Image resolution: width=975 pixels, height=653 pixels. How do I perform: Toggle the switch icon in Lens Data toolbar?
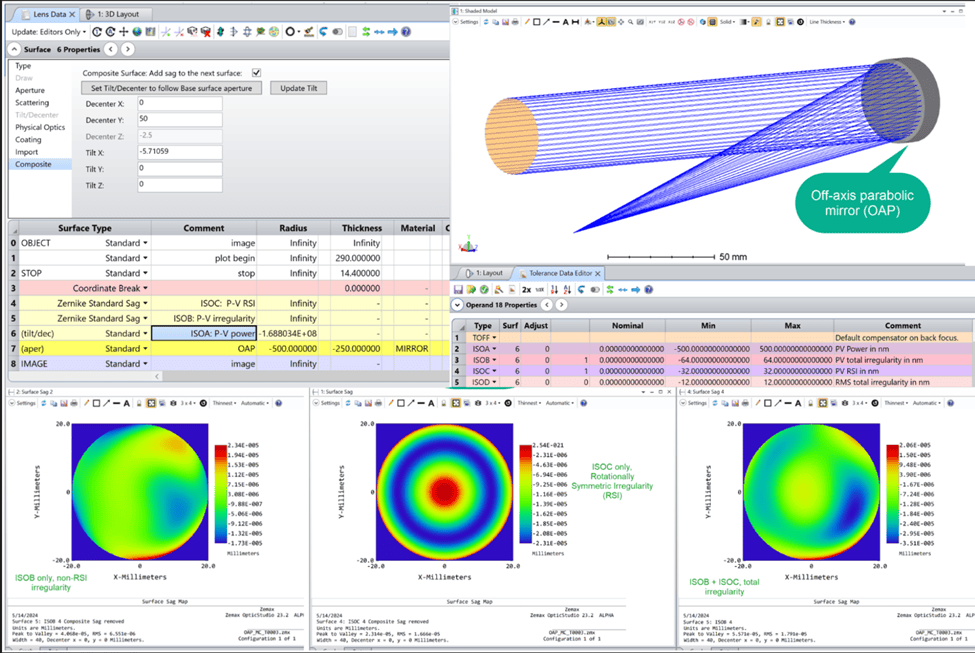click(337, 32)
